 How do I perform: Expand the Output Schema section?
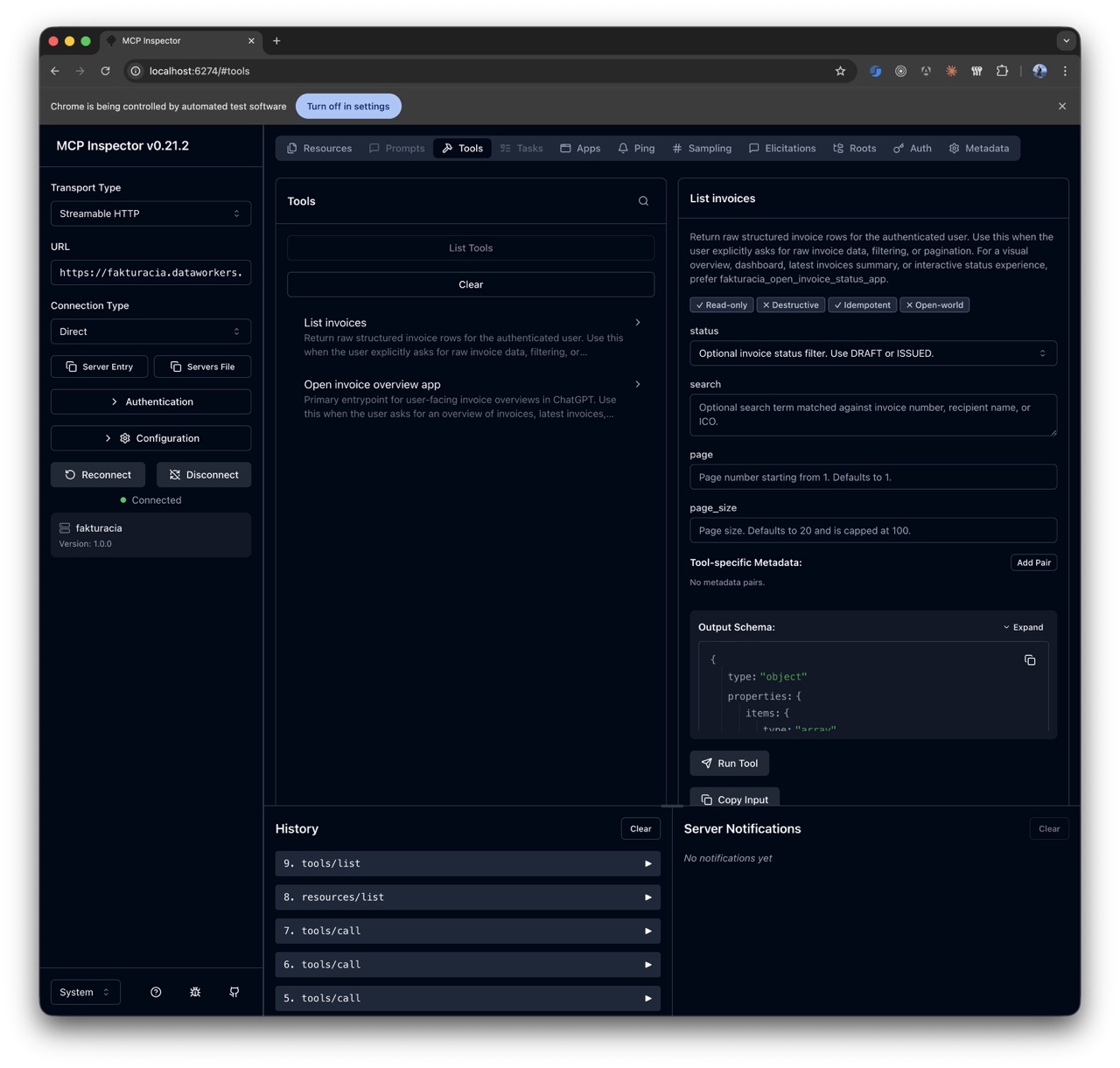[1023, 626]
